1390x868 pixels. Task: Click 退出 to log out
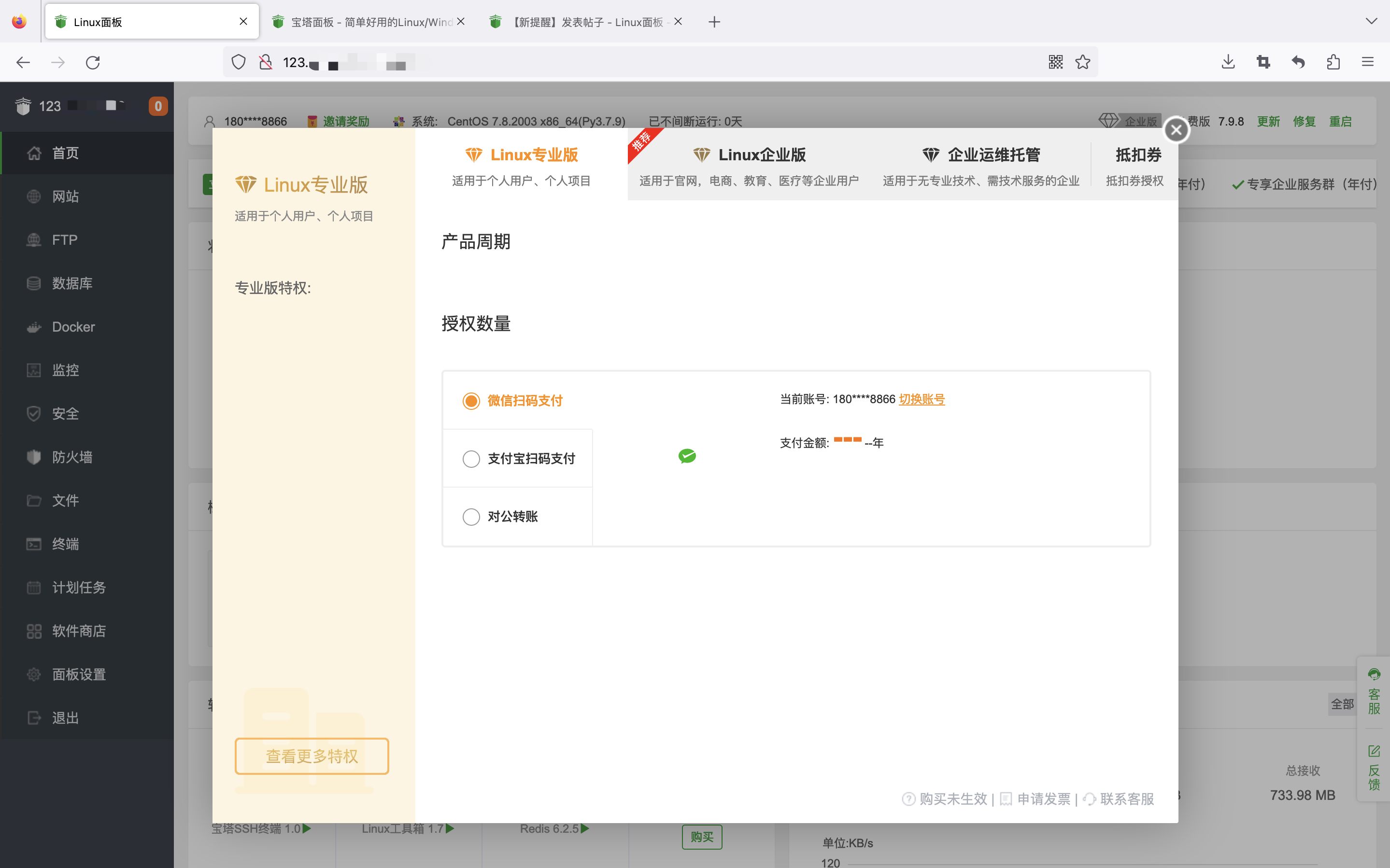87,718
